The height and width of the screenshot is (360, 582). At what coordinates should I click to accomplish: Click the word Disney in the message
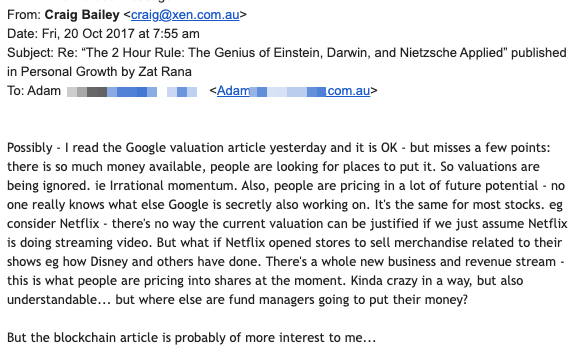tap(109, 262)
